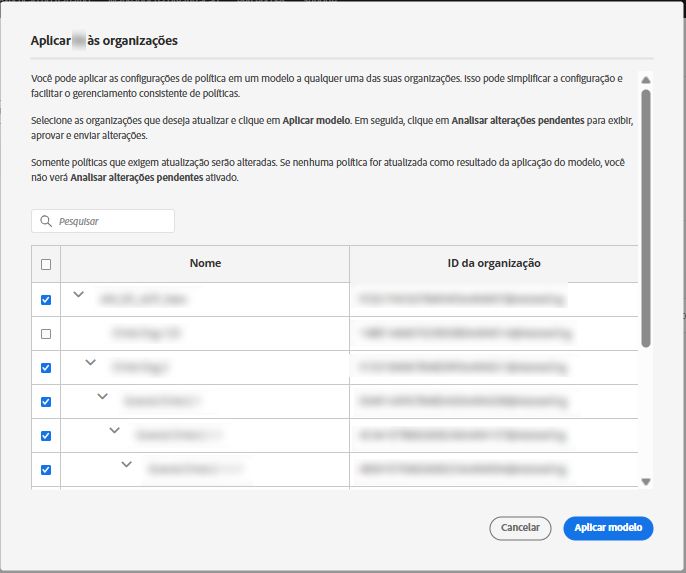Check the unchecked second organization row's checkbox
This screenshot has width=686, height=573.
click(x=46, y=334)
